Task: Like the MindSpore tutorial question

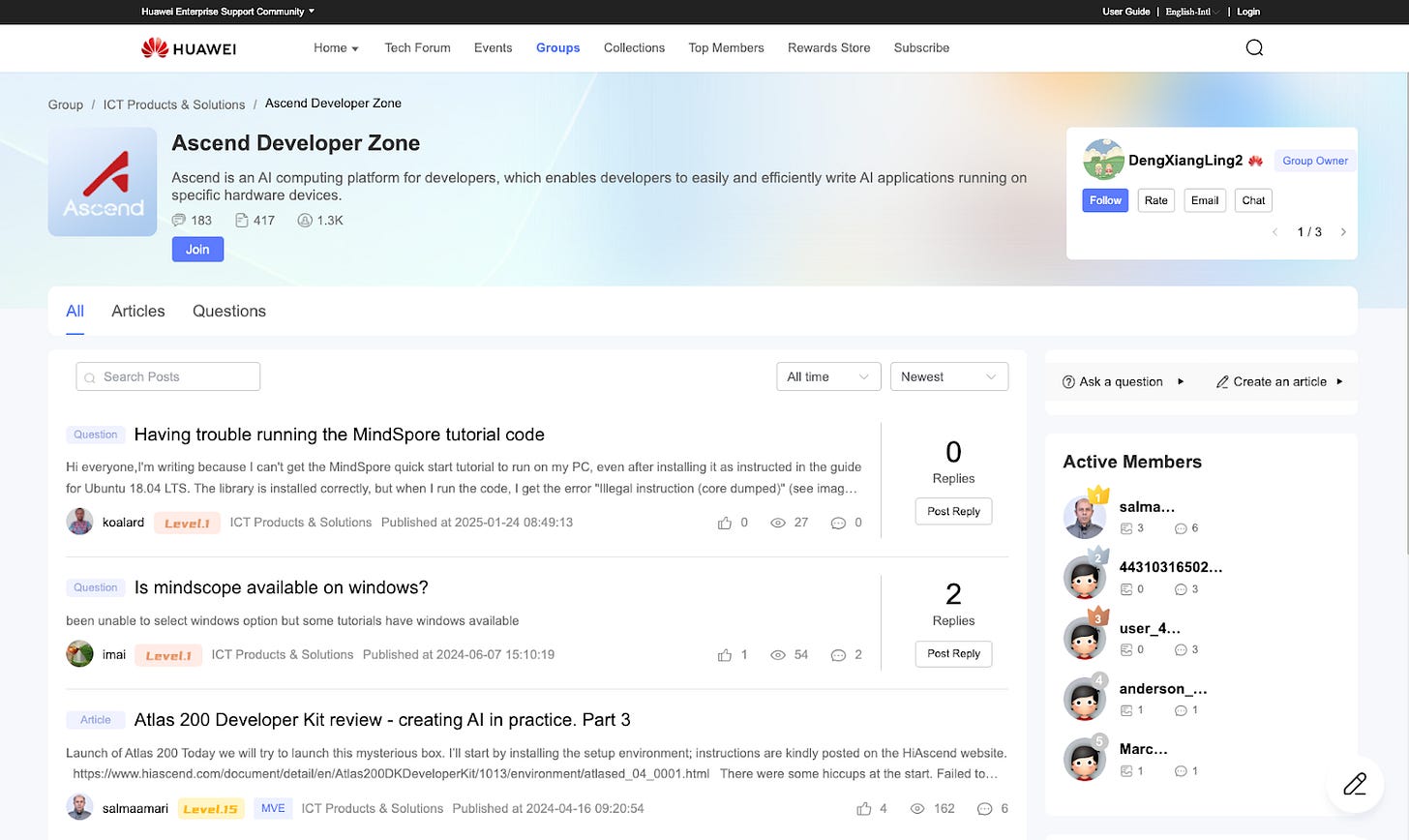Action: pos(725,523)
